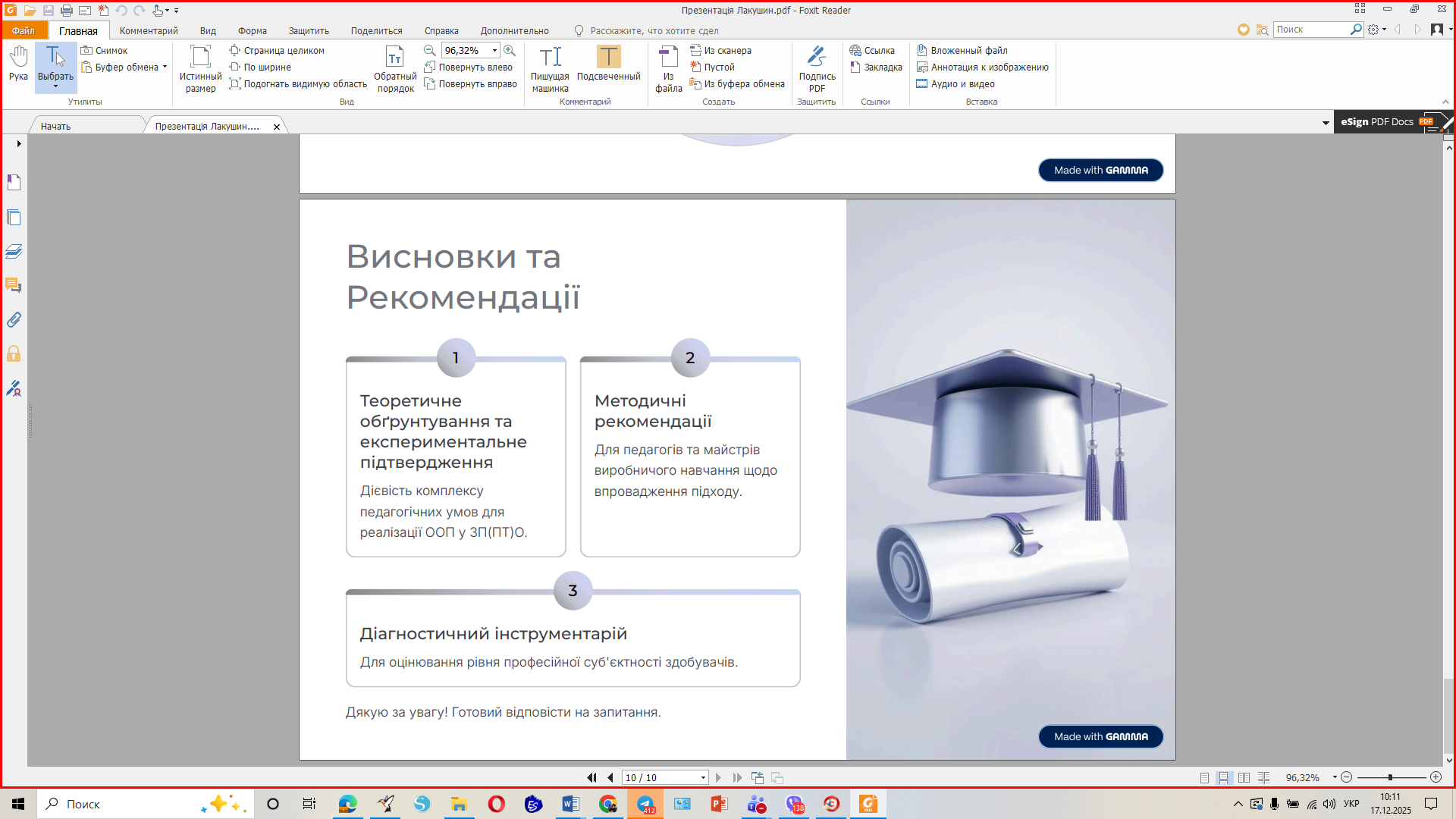1456x819 pixels.
Task: Go to first page arrow button
Action: click(591, 777)
